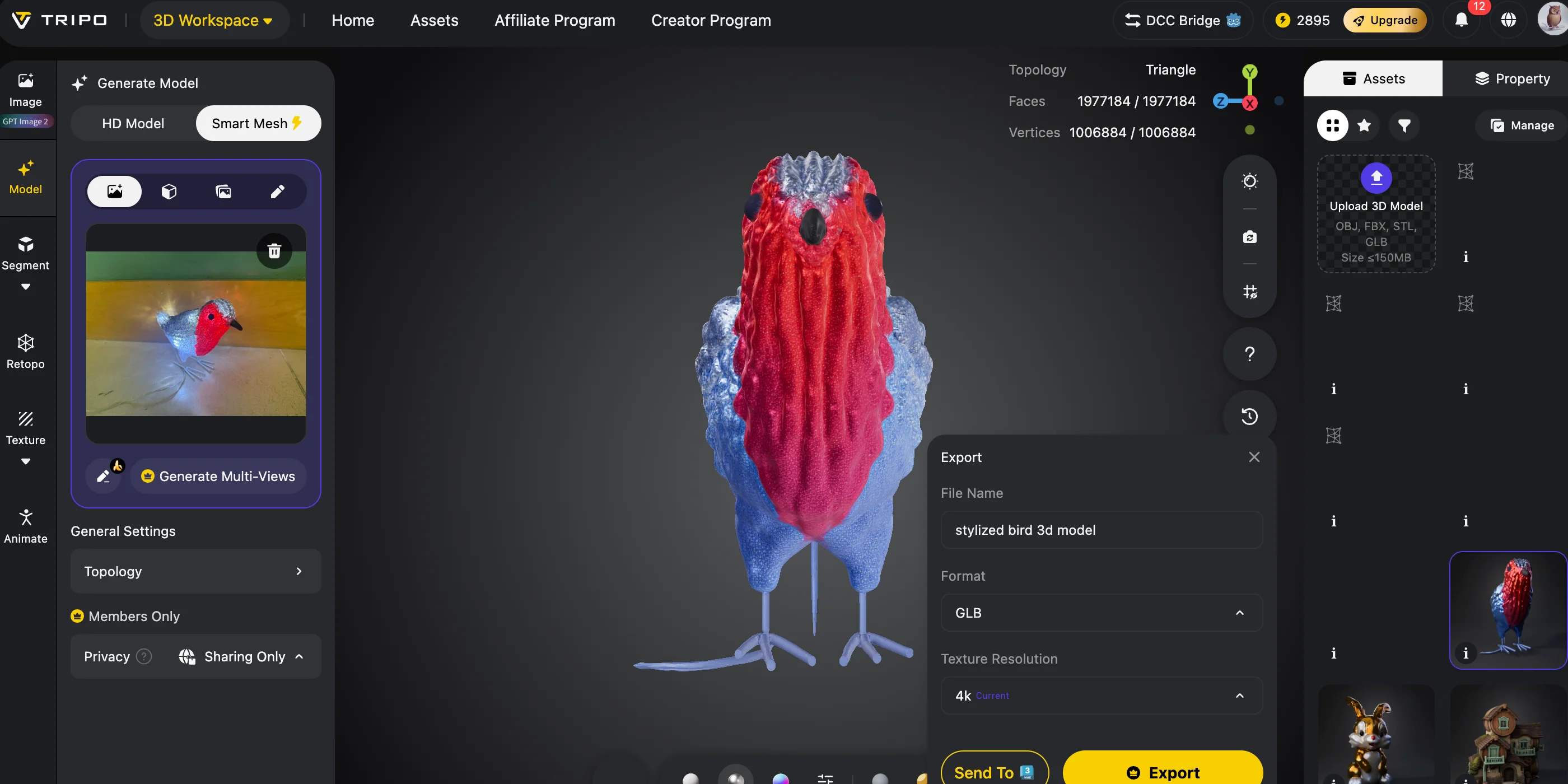Select the Smart Mesh option
Screen dimensions: 1568x784
(258, 124)
